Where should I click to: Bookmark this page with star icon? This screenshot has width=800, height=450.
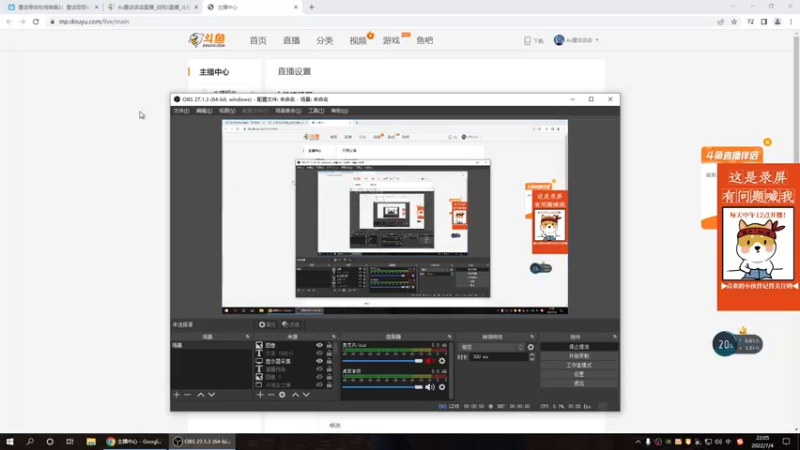pos(734,22)
